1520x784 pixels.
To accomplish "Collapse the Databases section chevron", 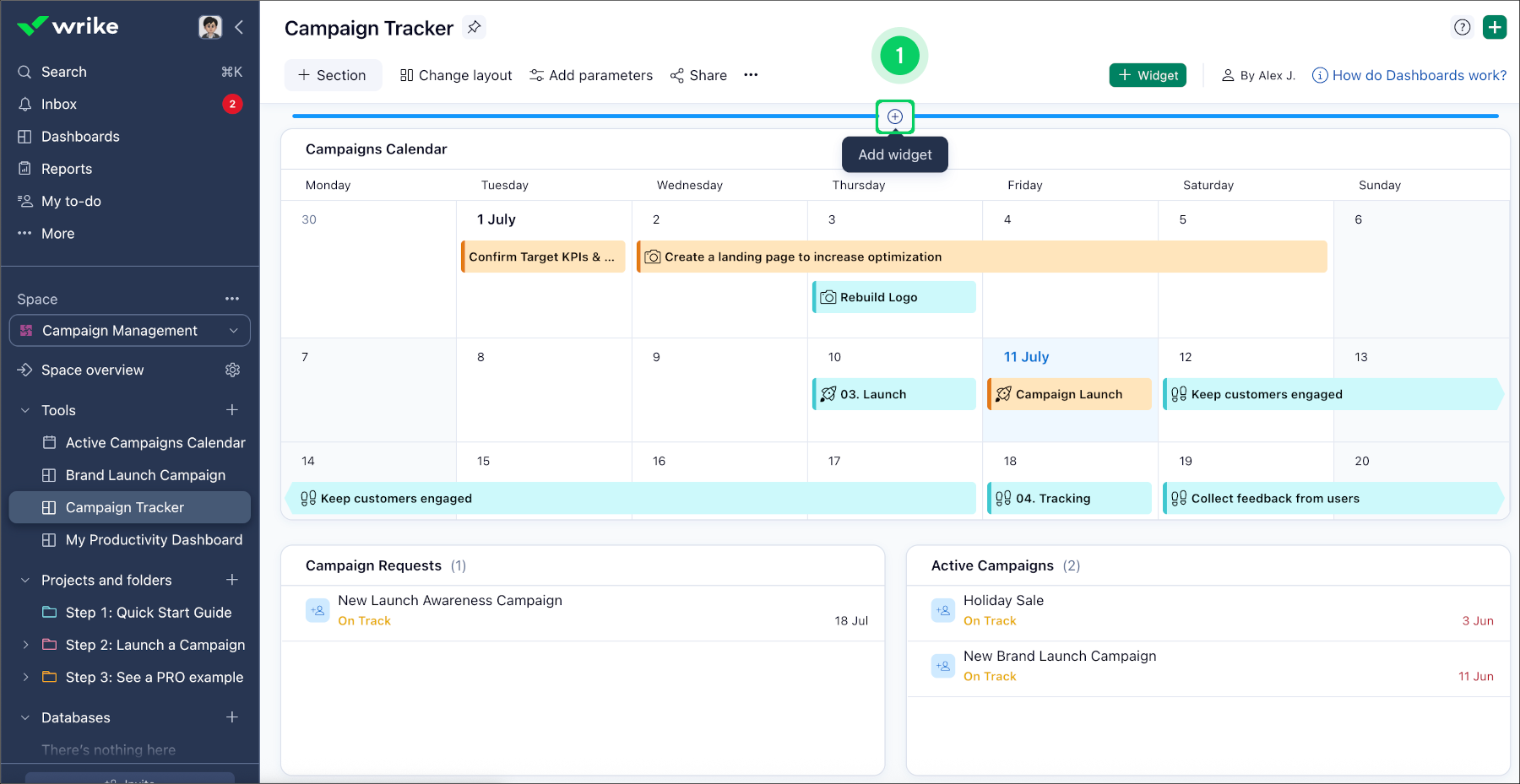I will pos(25,717).
